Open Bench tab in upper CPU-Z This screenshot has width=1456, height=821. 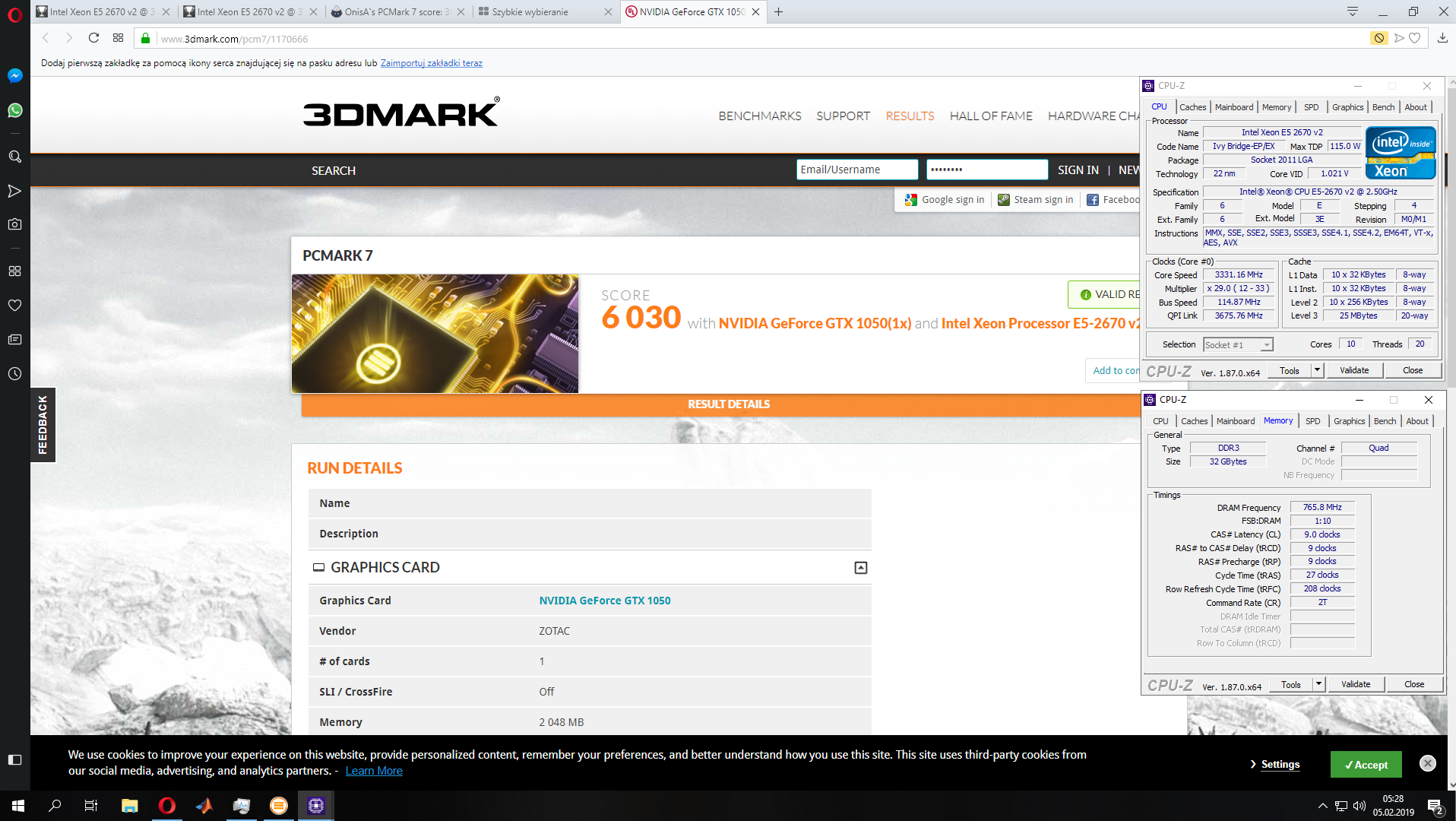coord(1384,107)
